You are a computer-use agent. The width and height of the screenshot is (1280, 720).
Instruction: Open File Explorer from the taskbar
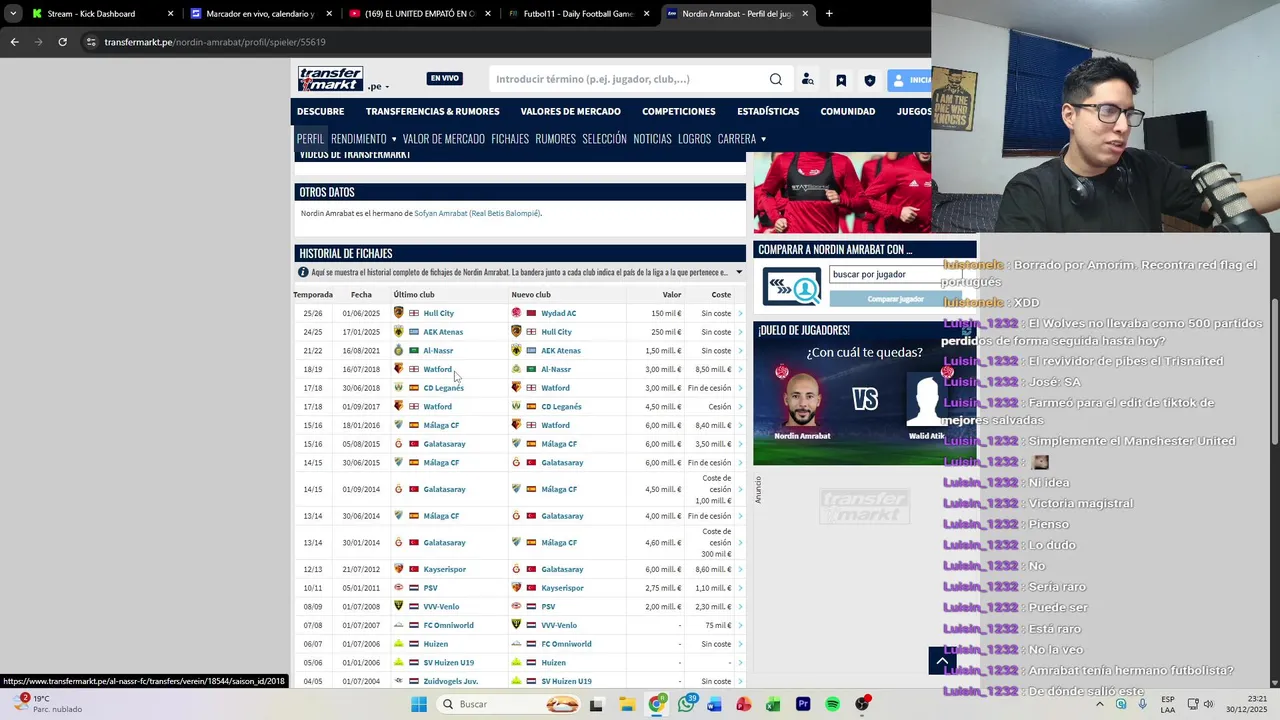click(627, 704)
